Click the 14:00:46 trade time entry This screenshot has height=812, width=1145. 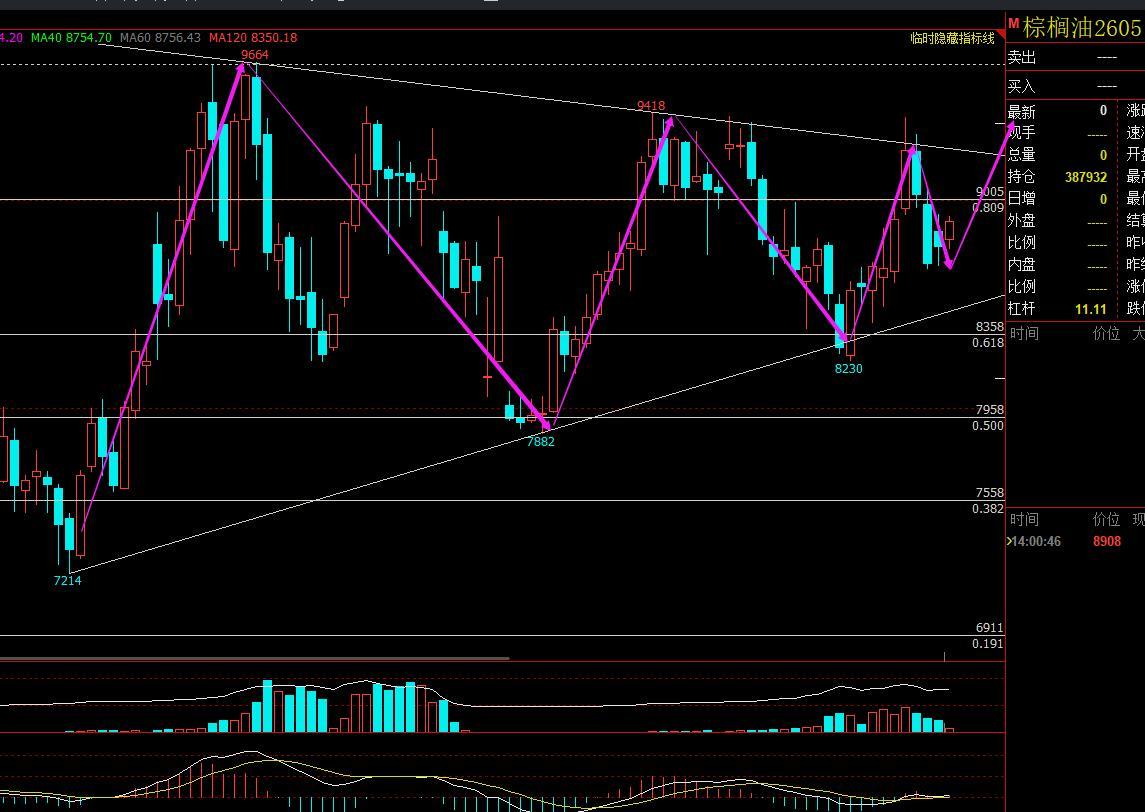[1035, 541]
